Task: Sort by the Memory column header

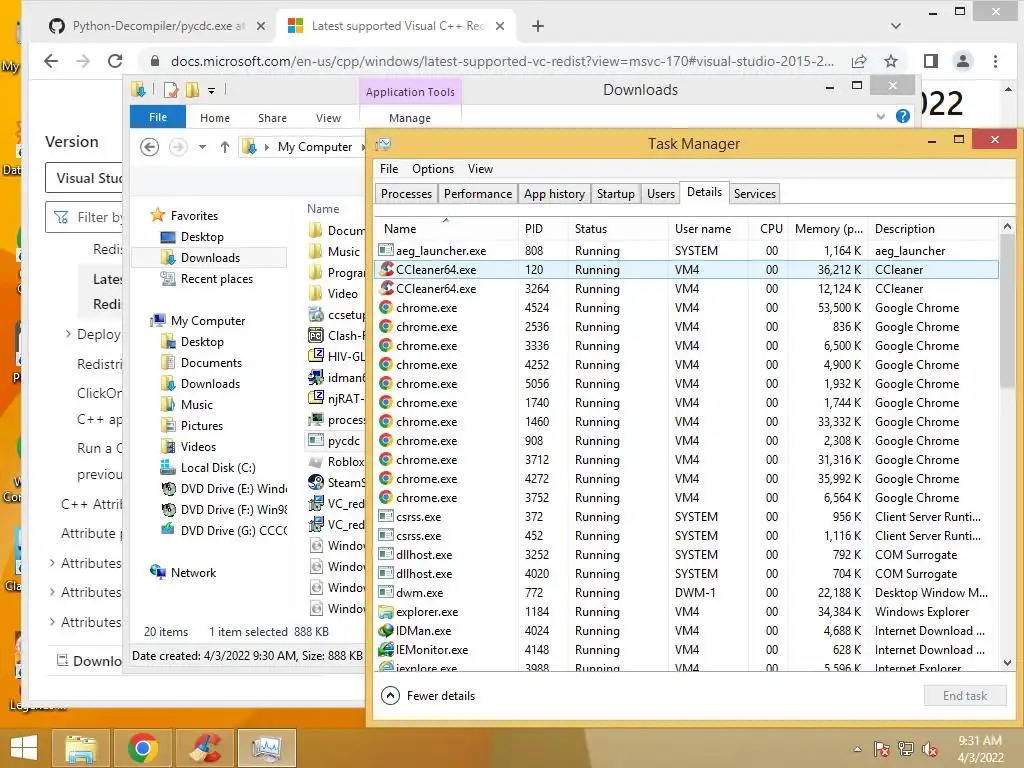Action: click(x=828, y=229)
